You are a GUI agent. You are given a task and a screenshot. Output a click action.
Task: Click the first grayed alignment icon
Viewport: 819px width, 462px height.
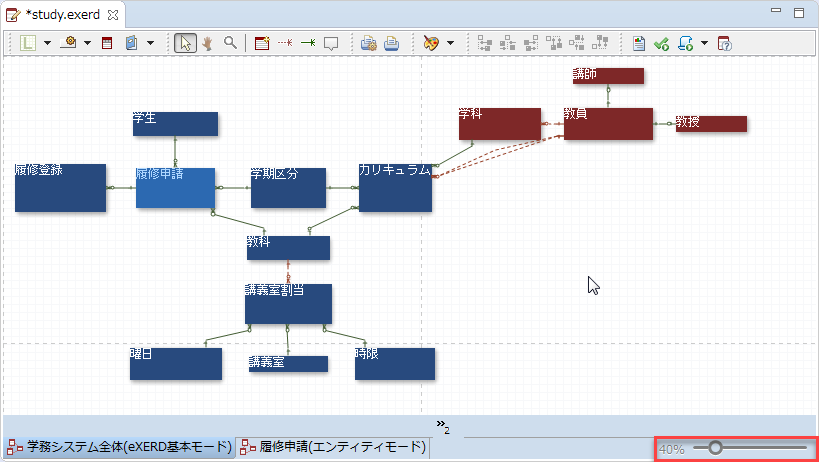pos(485,43)
